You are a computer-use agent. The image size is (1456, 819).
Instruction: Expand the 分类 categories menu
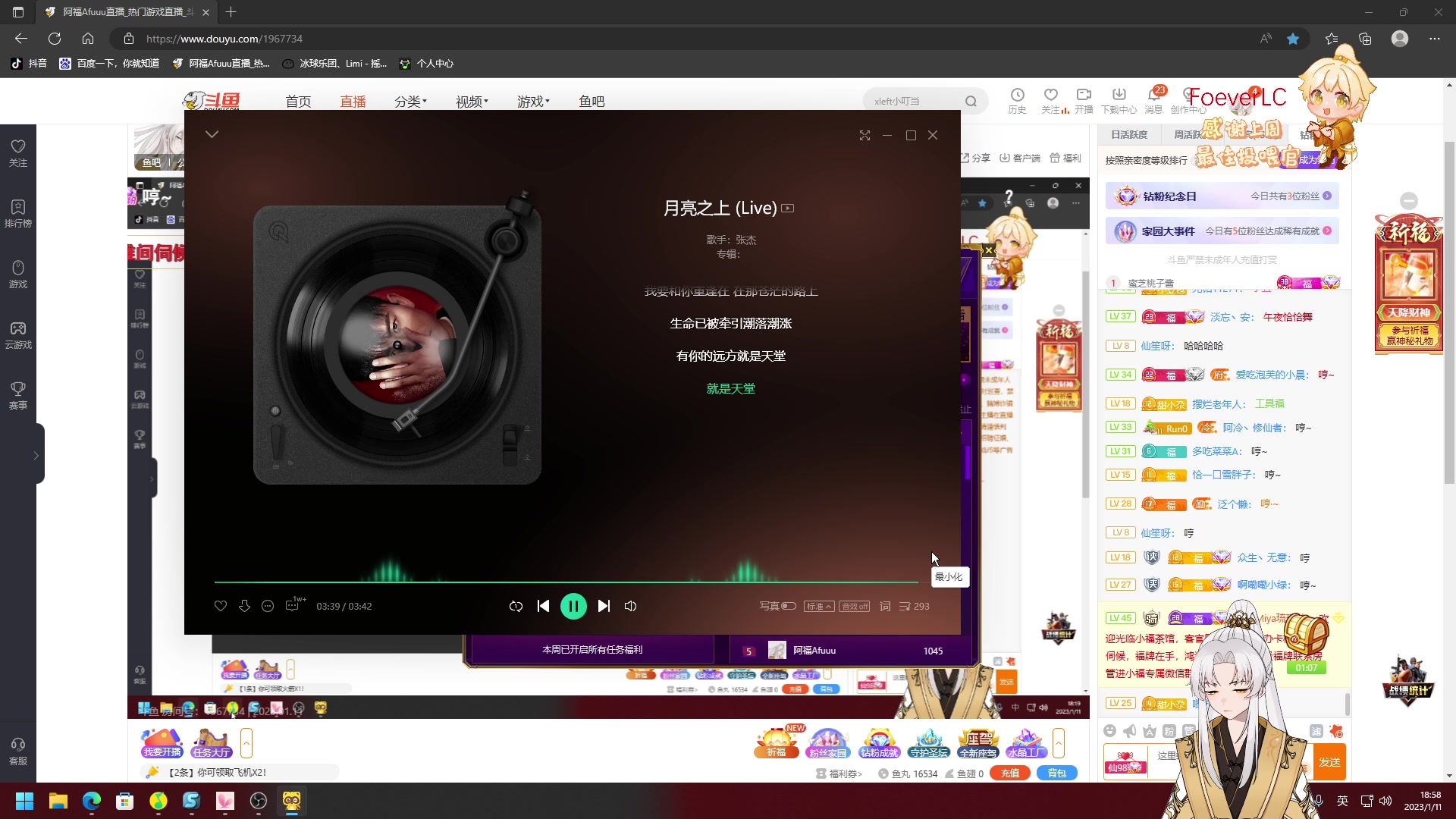click(410, 102)
